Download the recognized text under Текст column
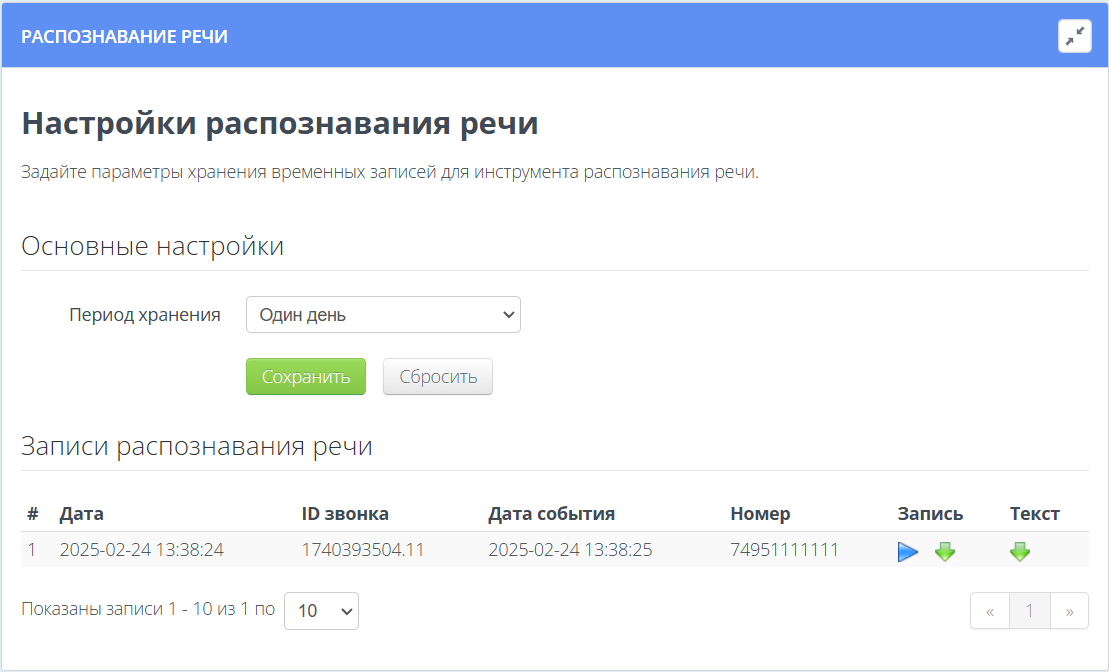Image resolution: width=1109 pixels, height=672 pixels. (1019, 550)
